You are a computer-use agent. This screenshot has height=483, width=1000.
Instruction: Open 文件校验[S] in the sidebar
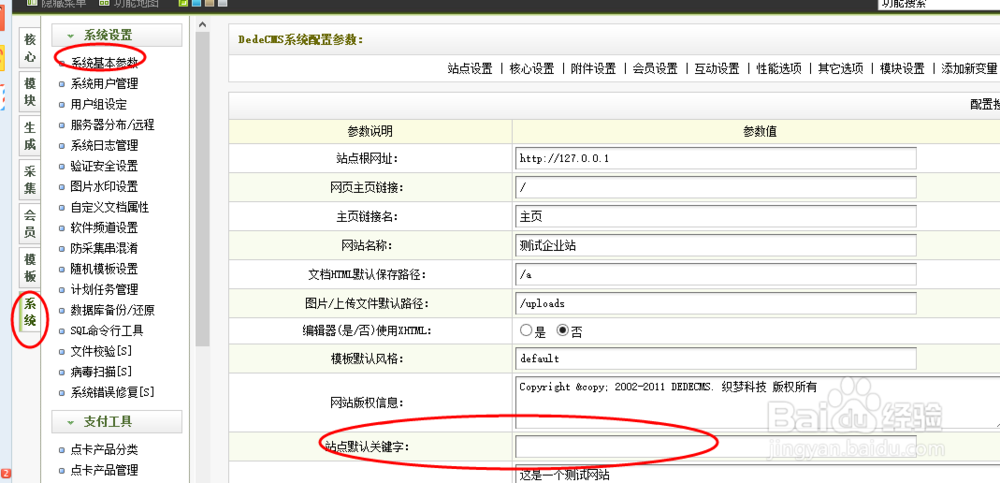coord(101,351)
